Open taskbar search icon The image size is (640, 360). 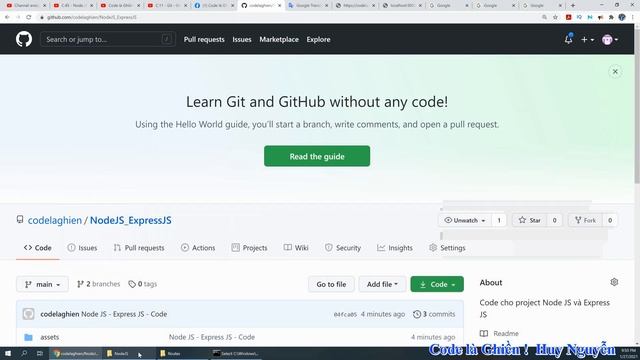[x=24, y=353]
